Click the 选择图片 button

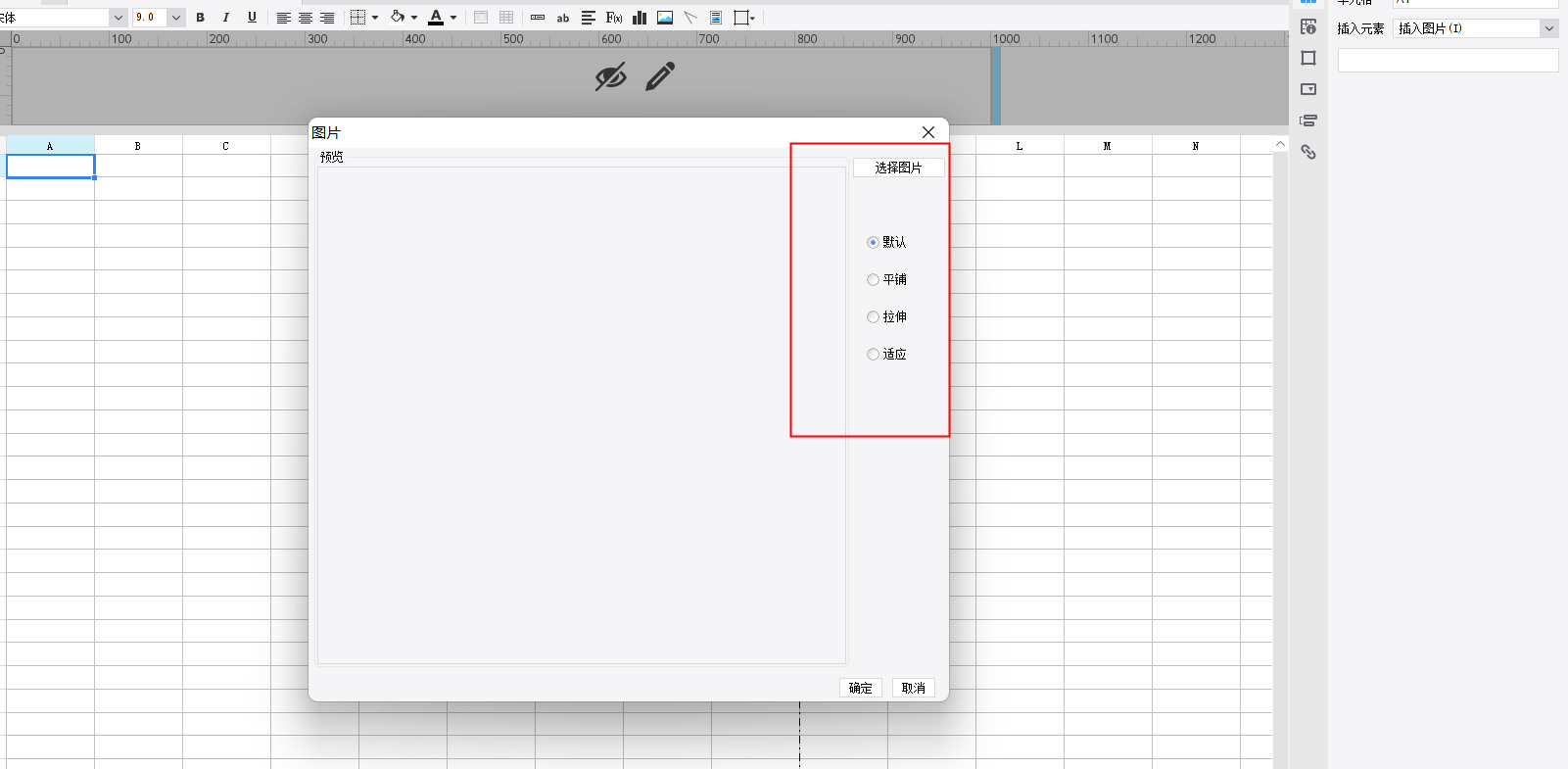898,168
